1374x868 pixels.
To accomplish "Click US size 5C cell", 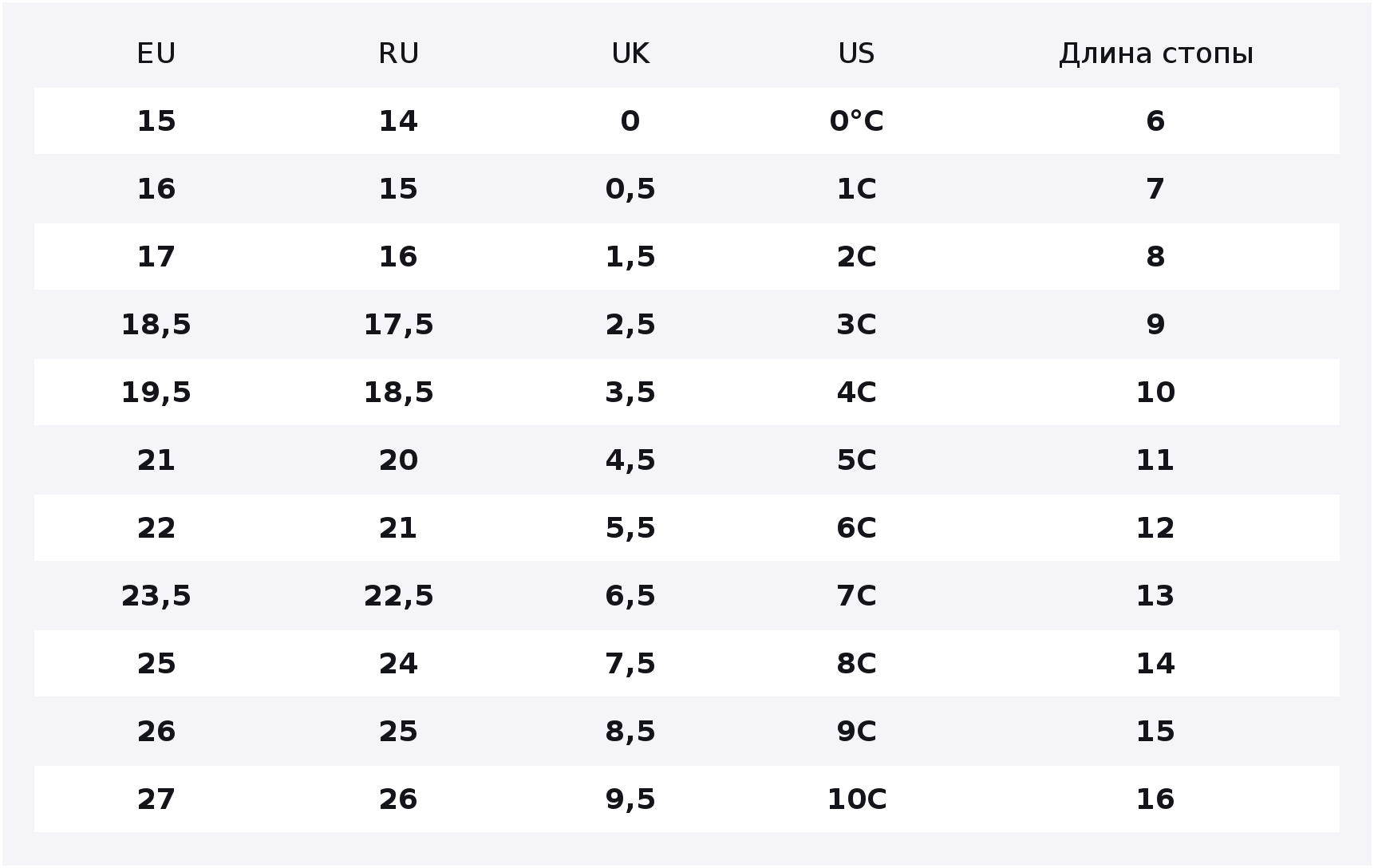I will [856, 460].
